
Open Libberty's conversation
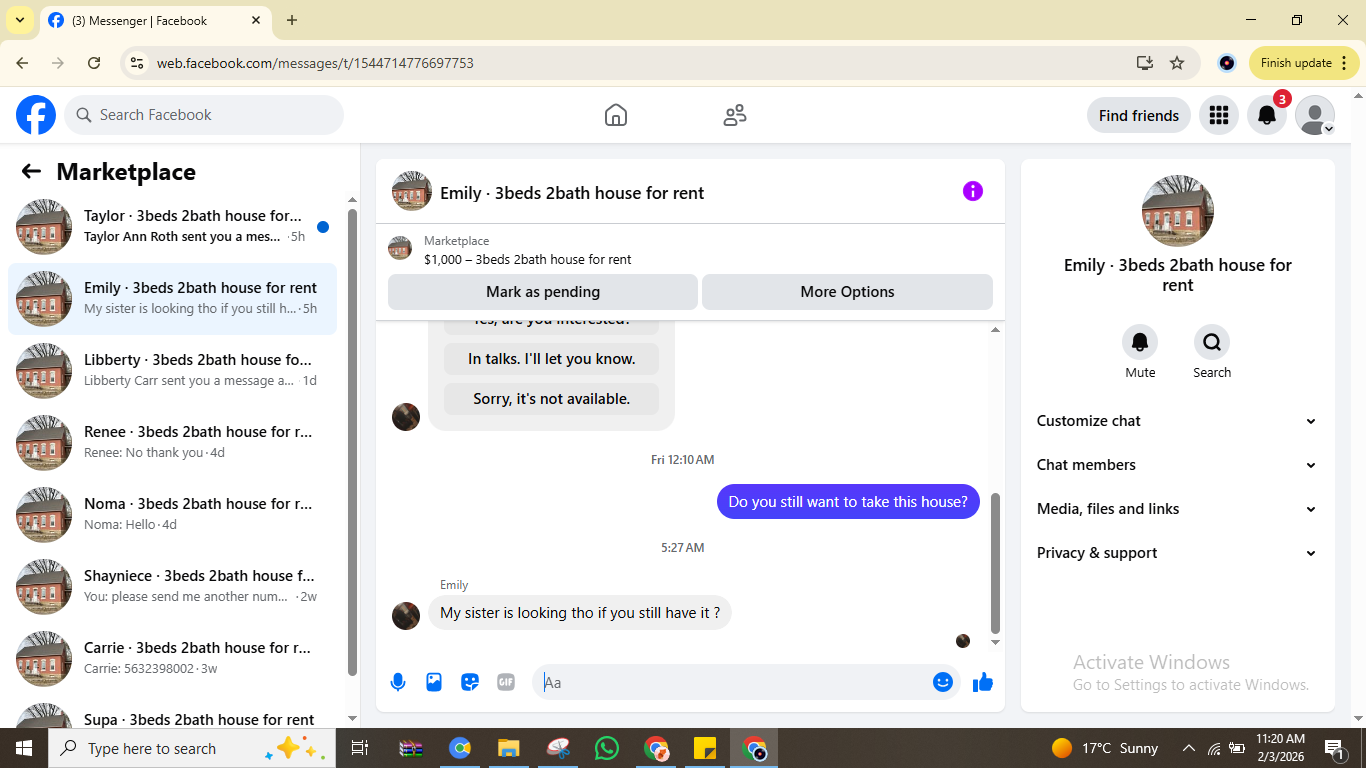[x=172, y=371]
